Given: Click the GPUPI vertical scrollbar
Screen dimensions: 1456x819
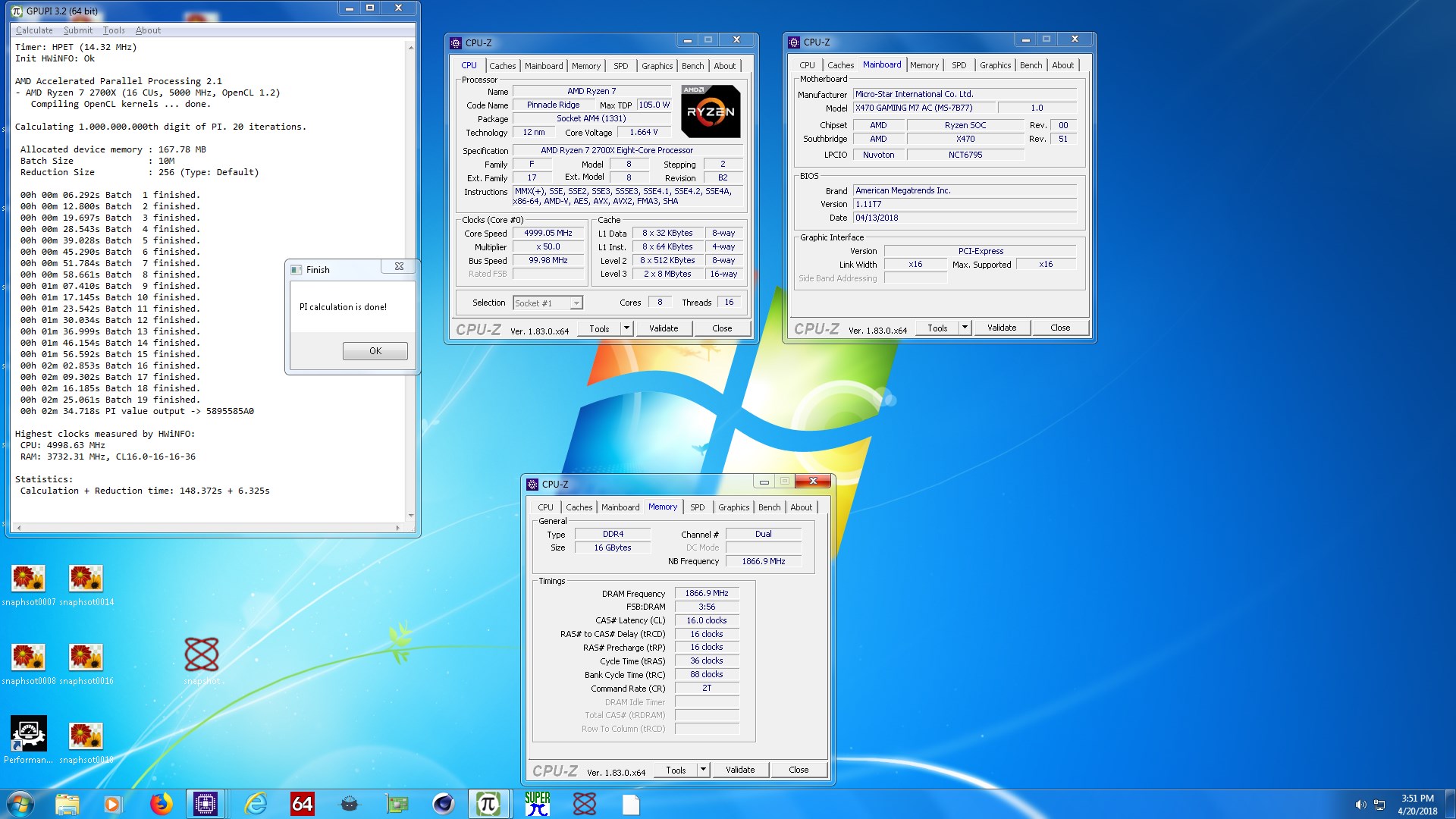Looking at the screenshot, I should point(411,281).
